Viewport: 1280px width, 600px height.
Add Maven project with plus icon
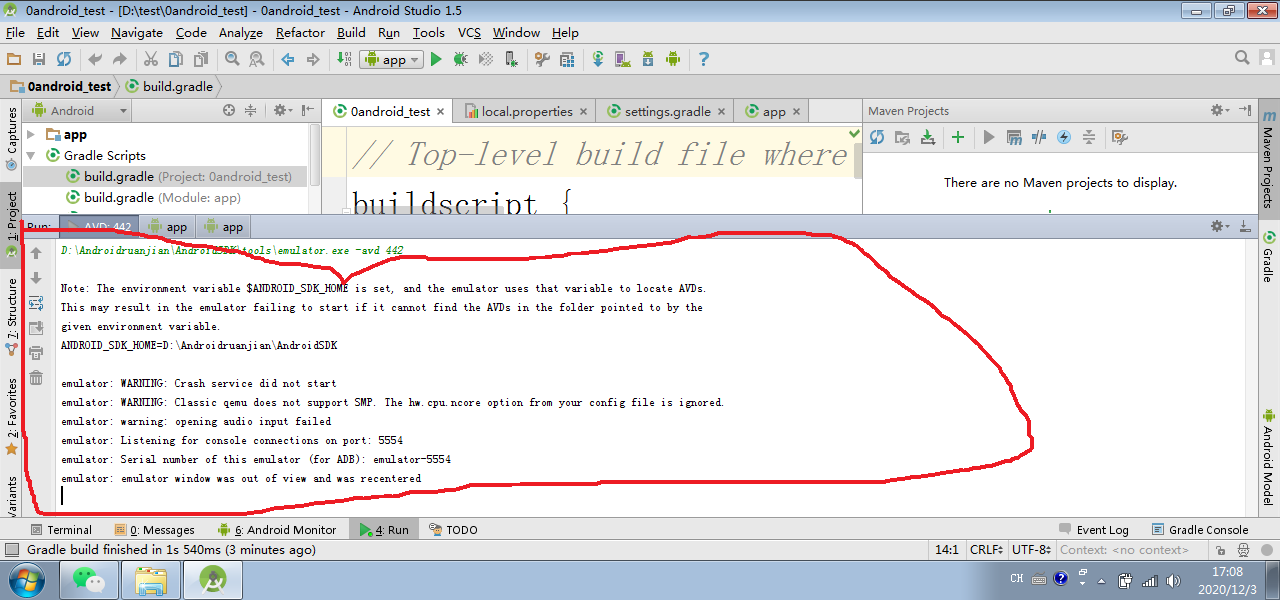pyautogui.click(x=958, y=137)
